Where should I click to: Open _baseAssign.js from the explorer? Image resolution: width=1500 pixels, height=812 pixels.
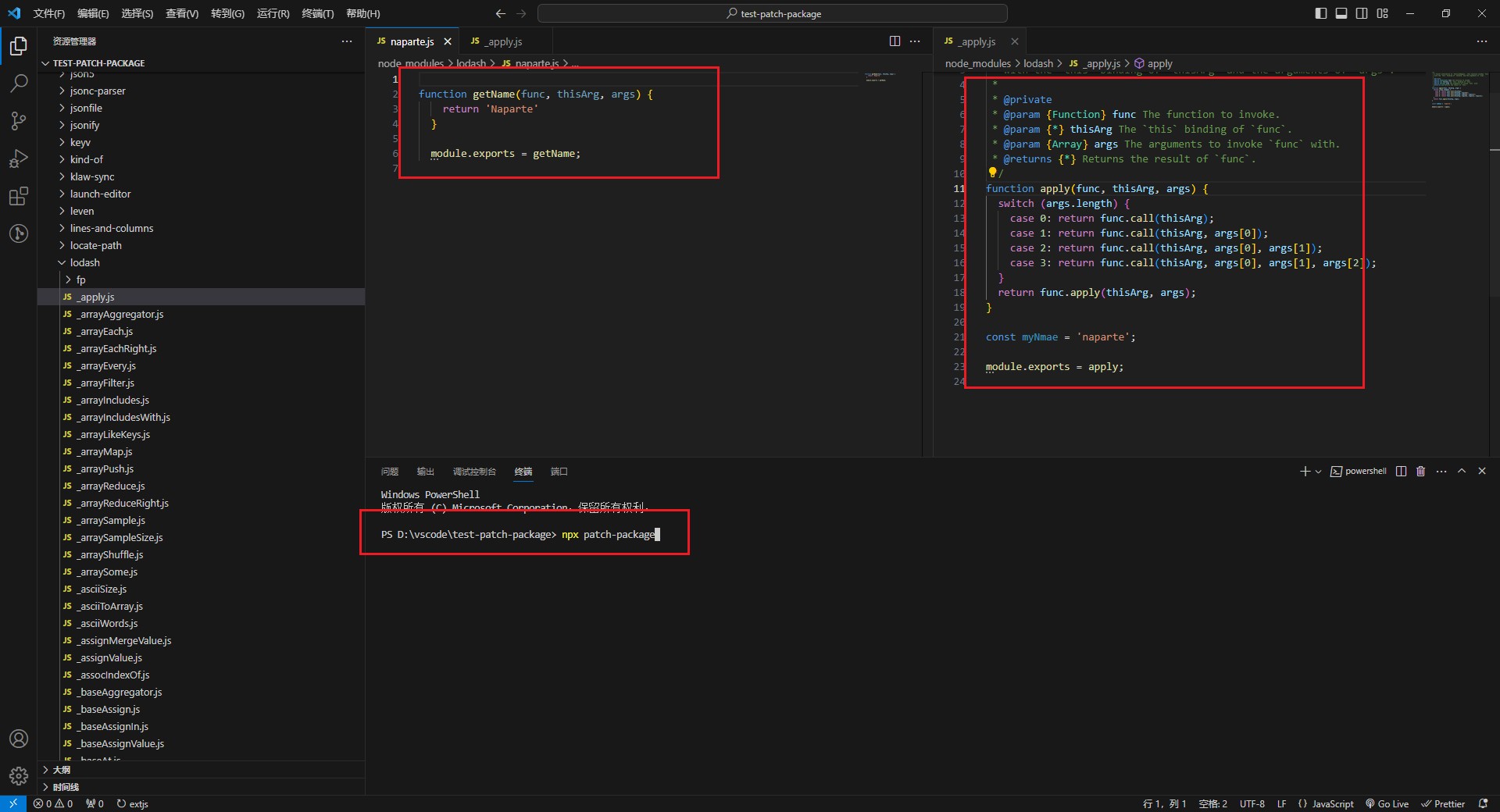[x=109, y=710]
